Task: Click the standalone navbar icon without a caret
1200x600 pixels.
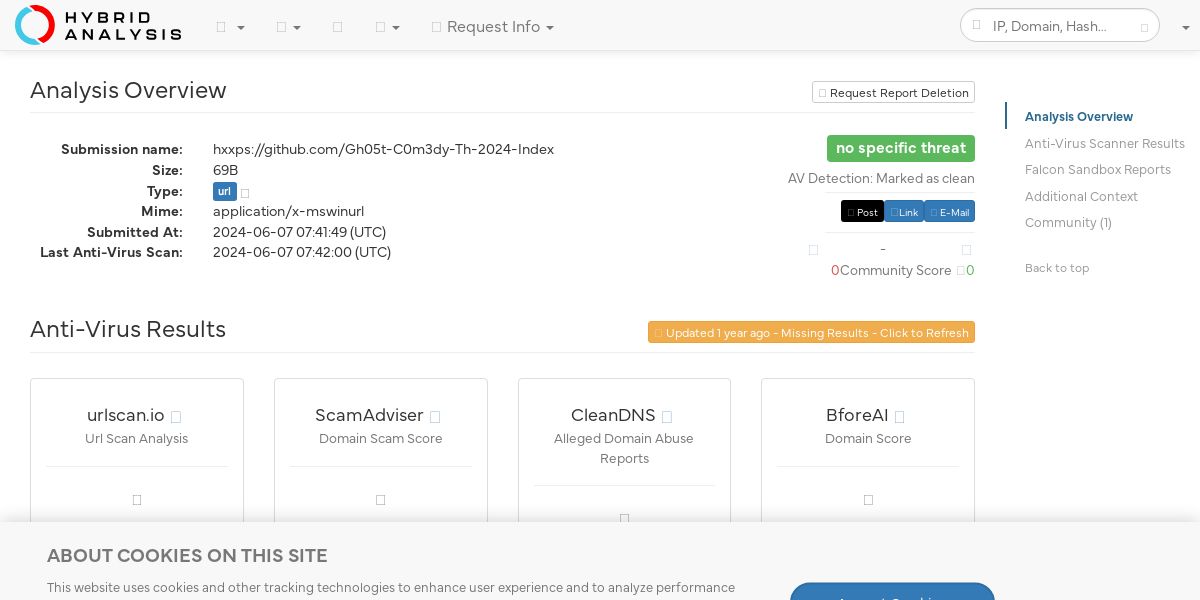Action: [337, 28]
